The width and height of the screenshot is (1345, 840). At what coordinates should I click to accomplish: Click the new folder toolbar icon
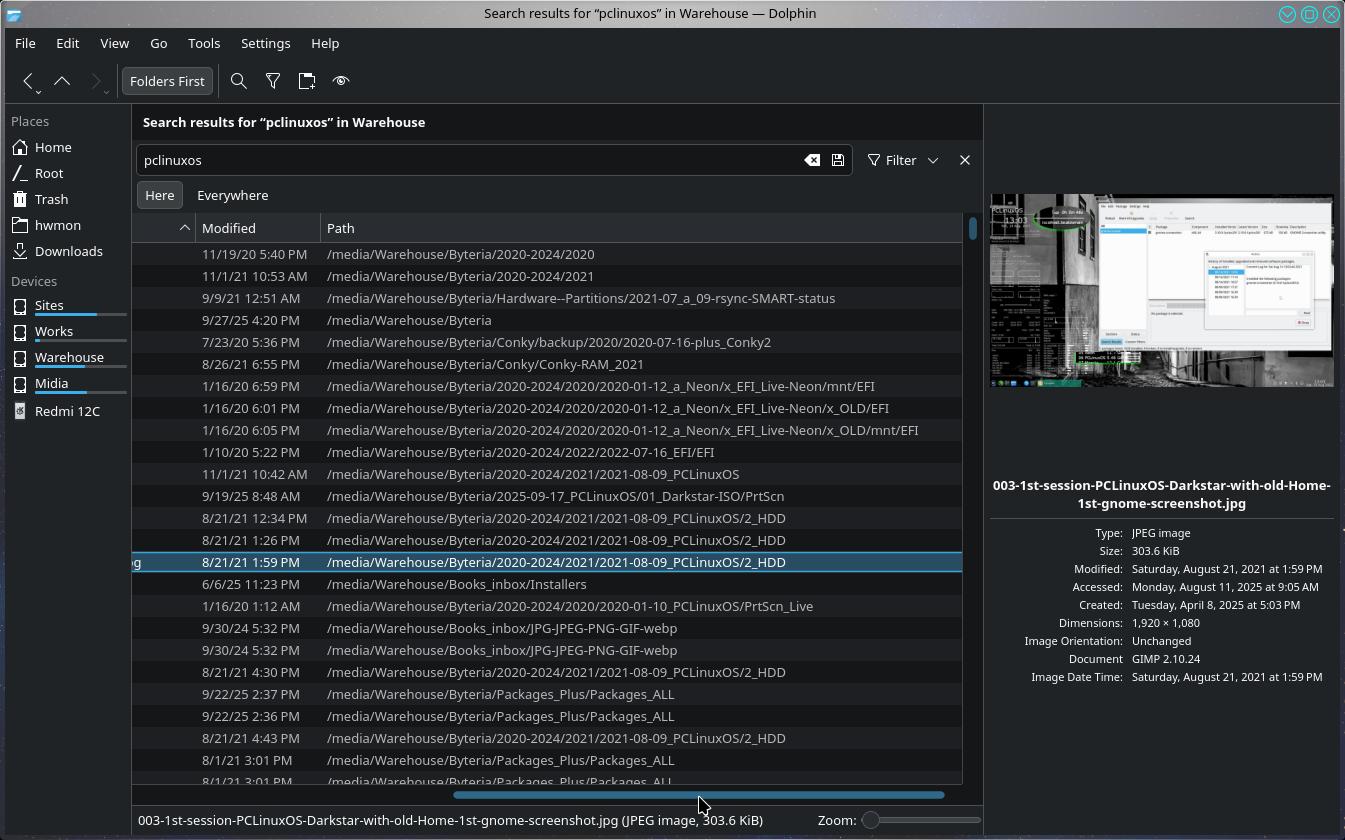coord(307,81)
